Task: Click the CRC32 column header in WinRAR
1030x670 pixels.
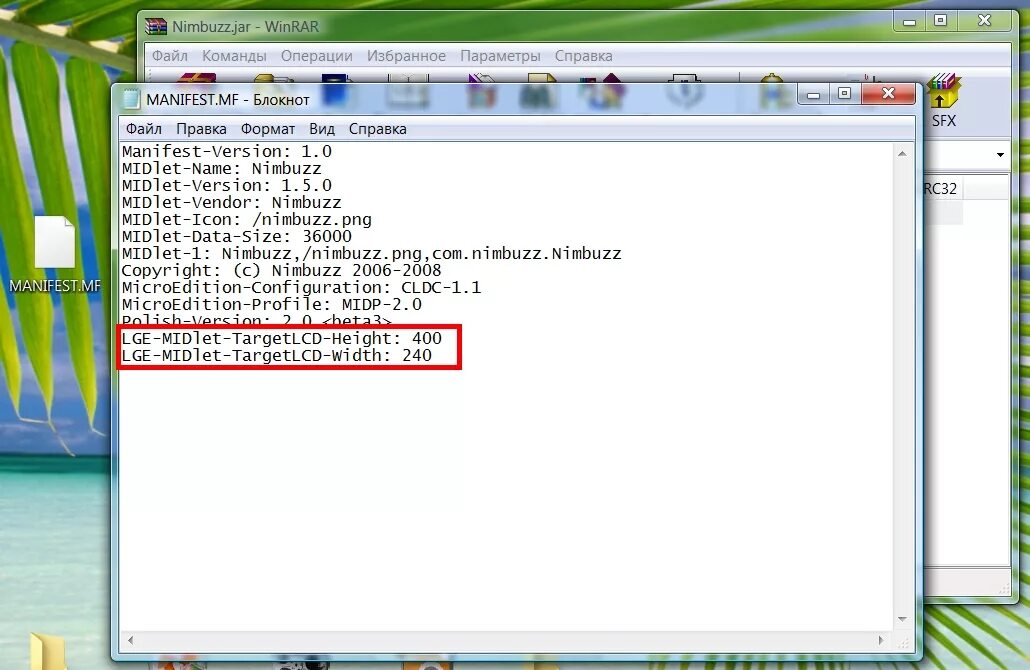Action: (x=941, y=189)
